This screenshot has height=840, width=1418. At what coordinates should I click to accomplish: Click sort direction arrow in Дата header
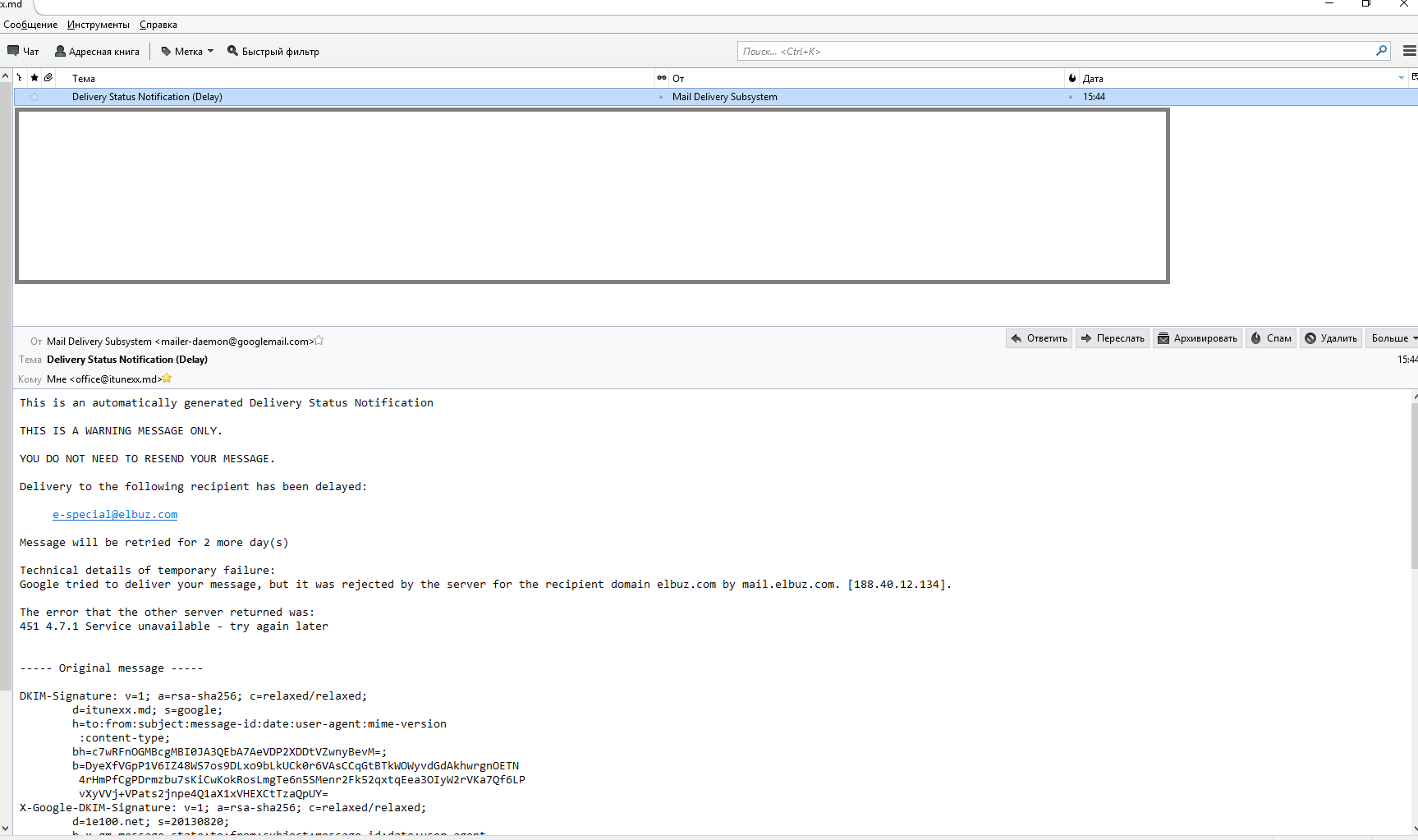point(1401,78)
